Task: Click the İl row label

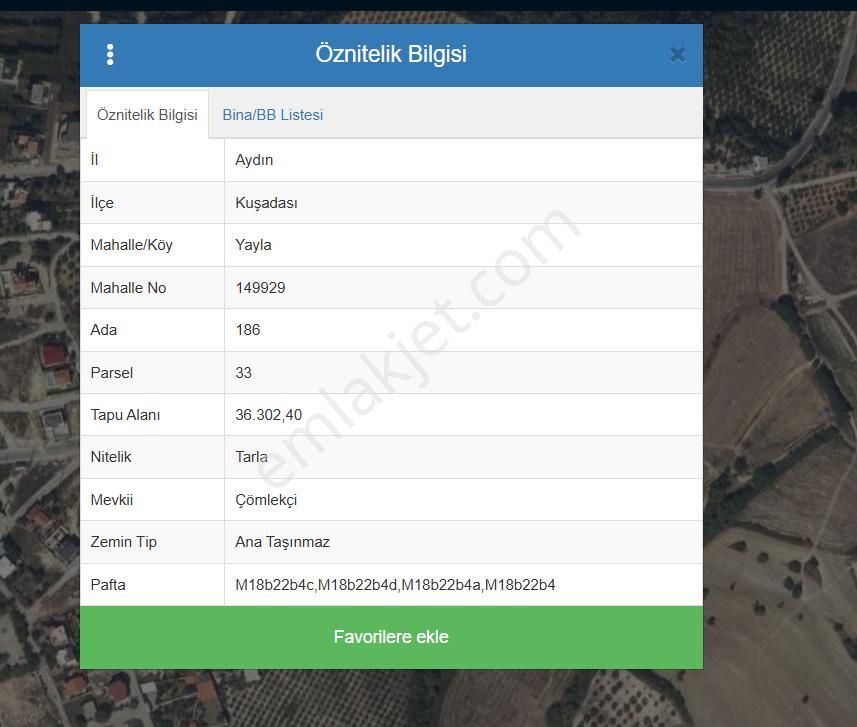Action: pos(95,160)
